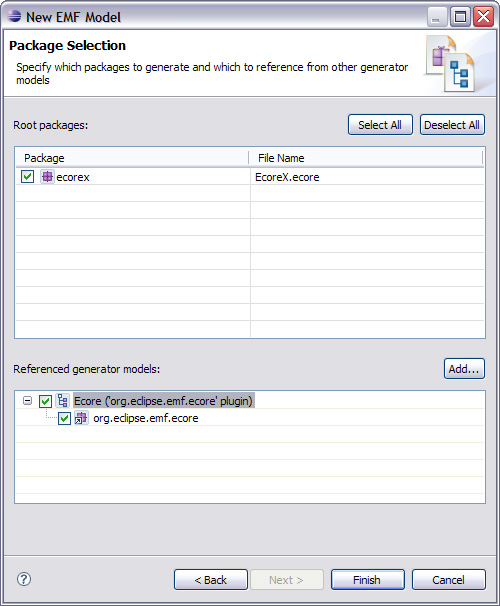500x606 pixels.
Task: Cancel the New EMF Model wizard
Action: coord(449,580)
